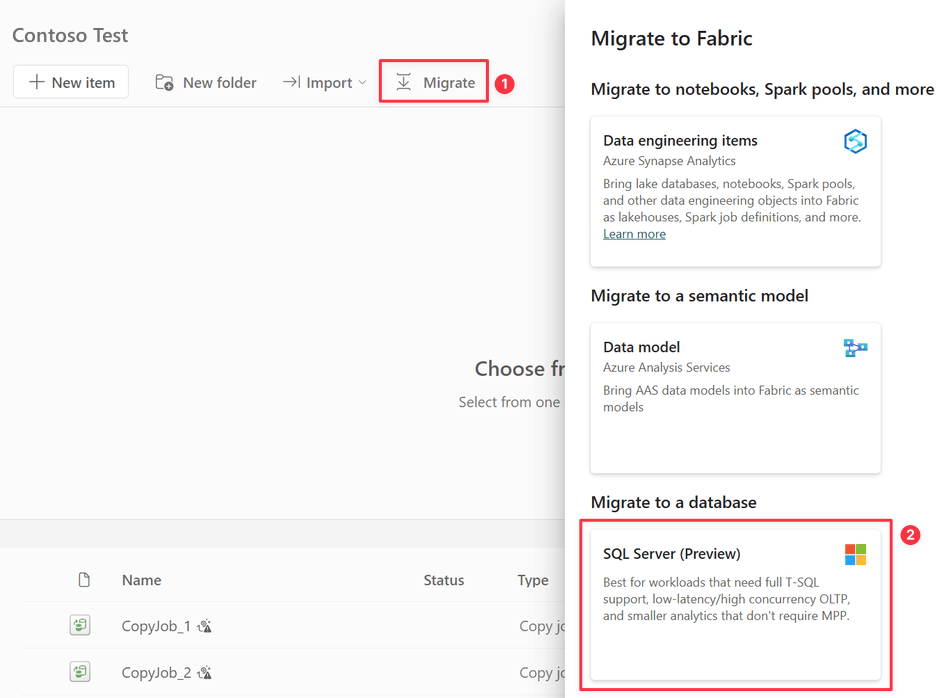This screenshot has width=950, height=698.
Task: Click the Microsoft logo on SQL Server card
Action: (x=855, y=554)
